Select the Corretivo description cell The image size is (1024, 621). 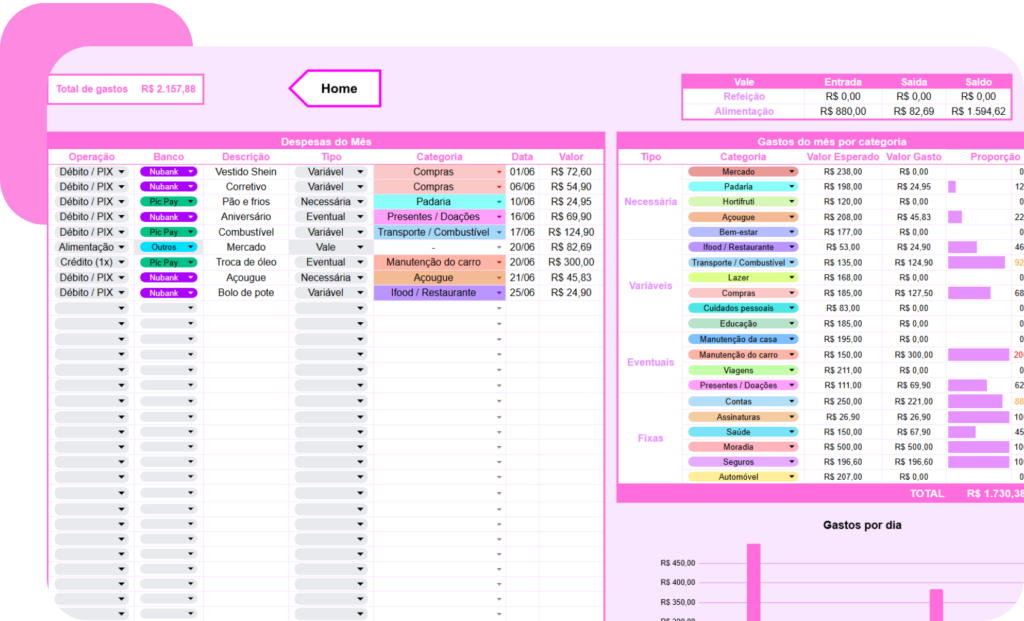coord(246,187)
